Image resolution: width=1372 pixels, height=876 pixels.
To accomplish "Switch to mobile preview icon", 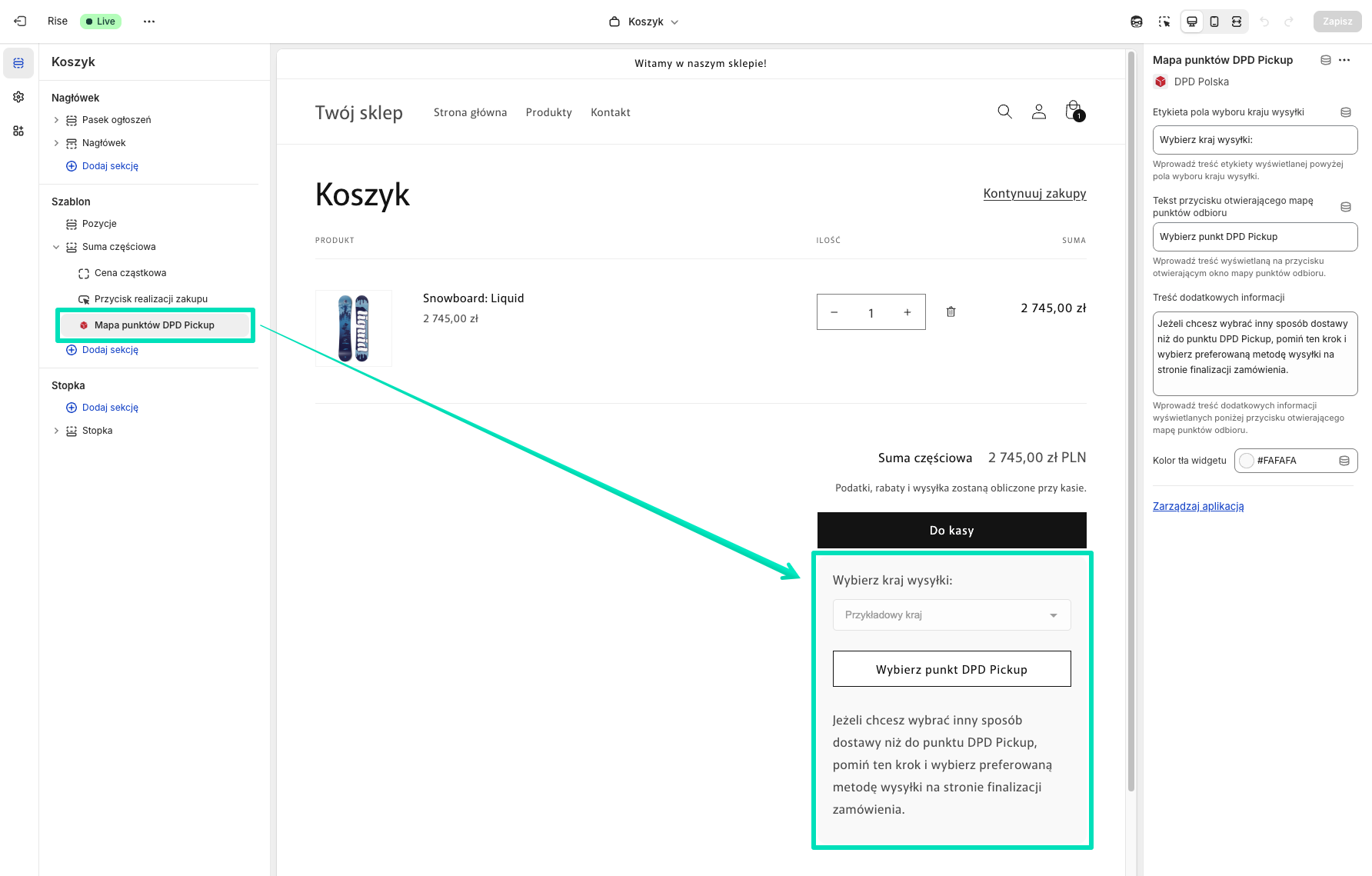I will [1214, 22].
